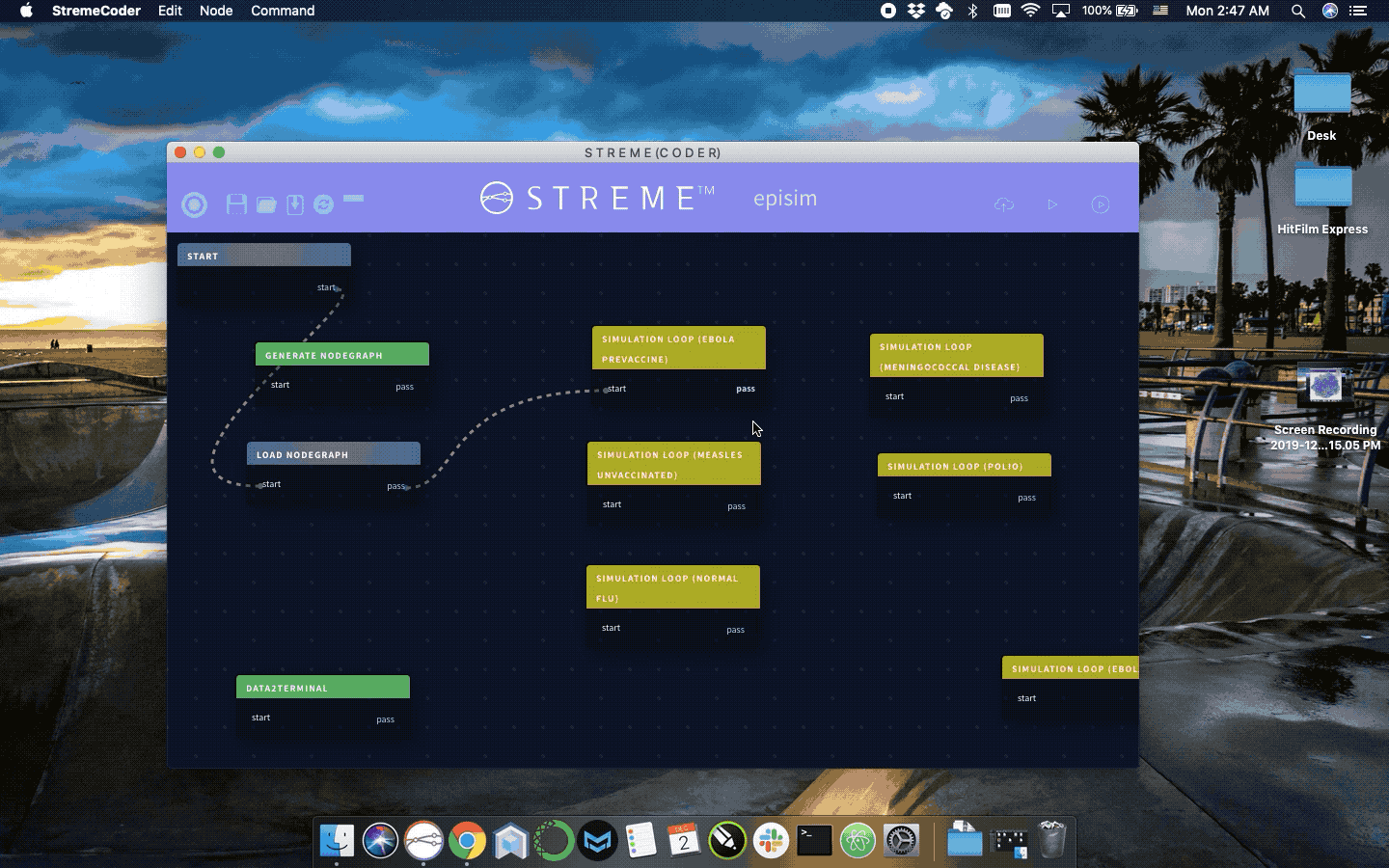This screenshot has height=868, width=1389.
Task: Click the floppy disk save icon
Action: [236, 203]
